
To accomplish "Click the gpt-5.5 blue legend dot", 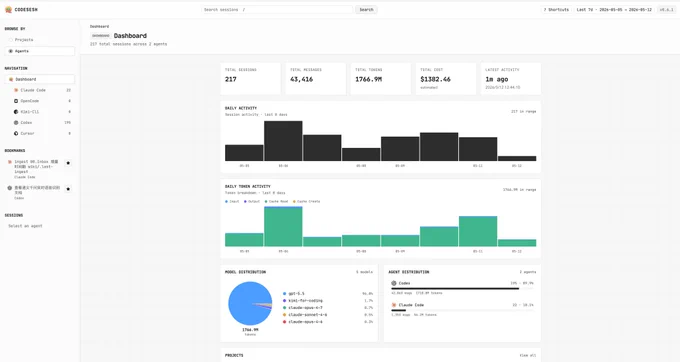I will point(284,294).
